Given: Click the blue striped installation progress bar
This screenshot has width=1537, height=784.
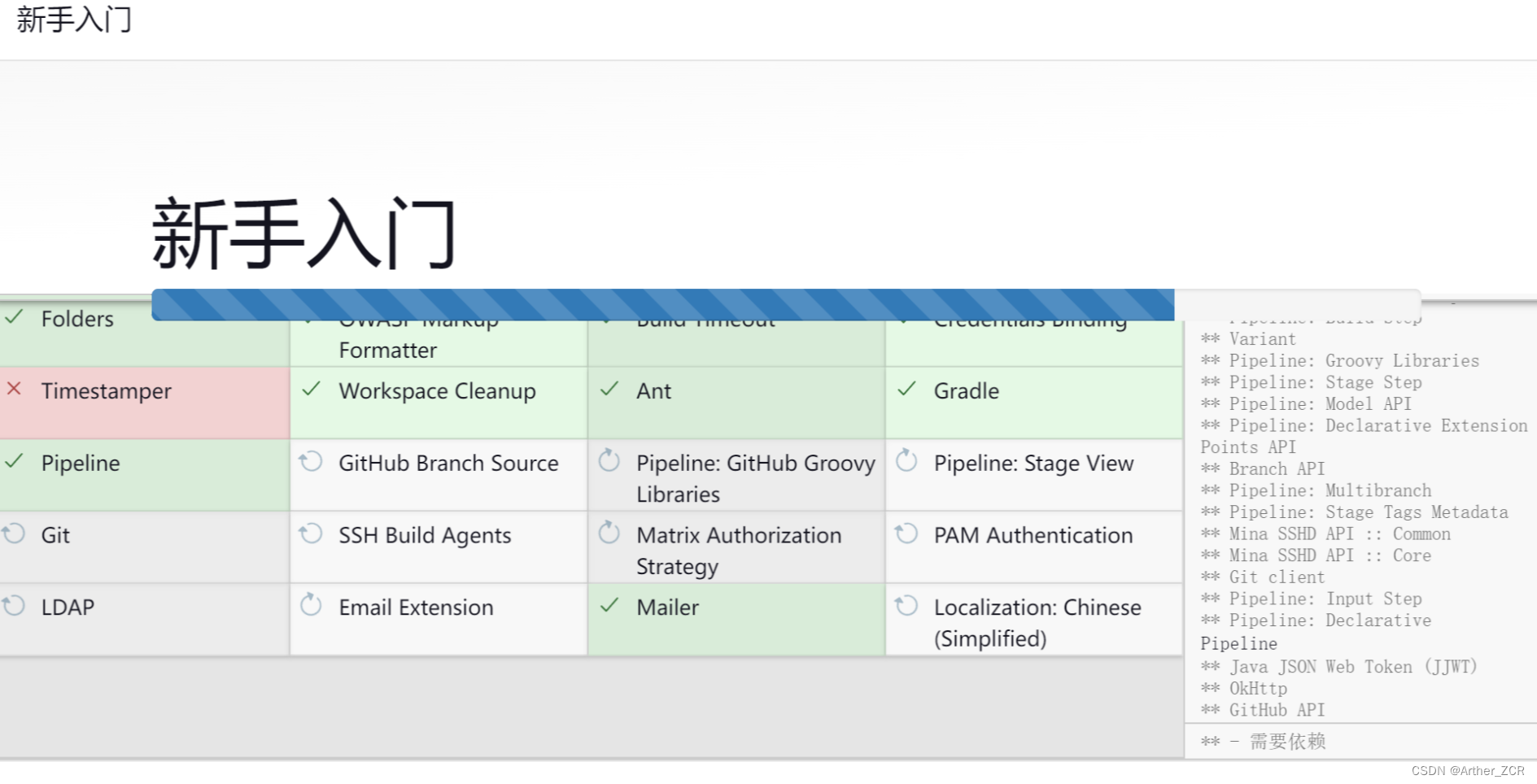Looking at the screenshot, I should click(663, 304).
